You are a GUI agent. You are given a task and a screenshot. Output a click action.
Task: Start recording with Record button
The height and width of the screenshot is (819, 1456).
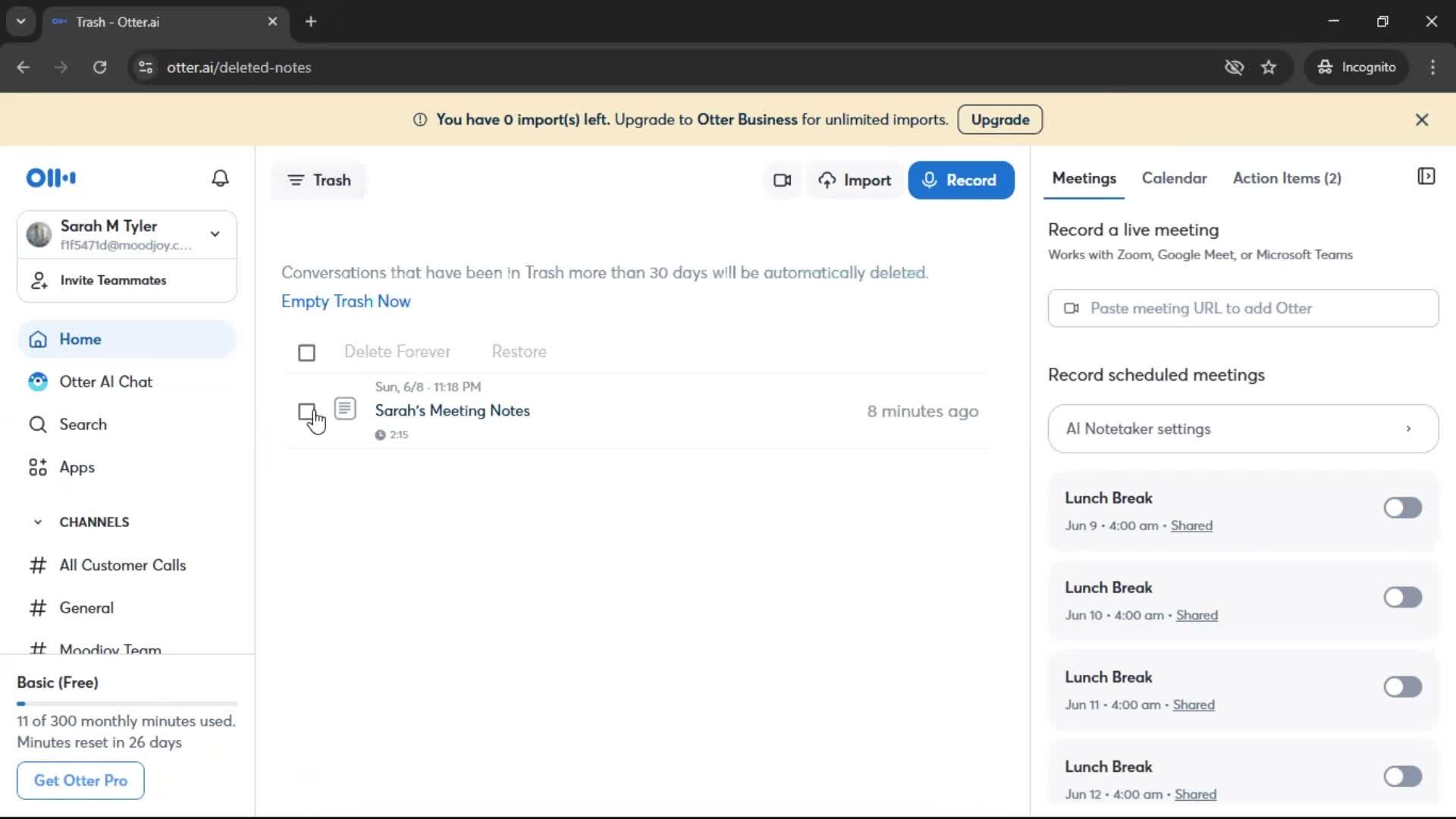961,180
